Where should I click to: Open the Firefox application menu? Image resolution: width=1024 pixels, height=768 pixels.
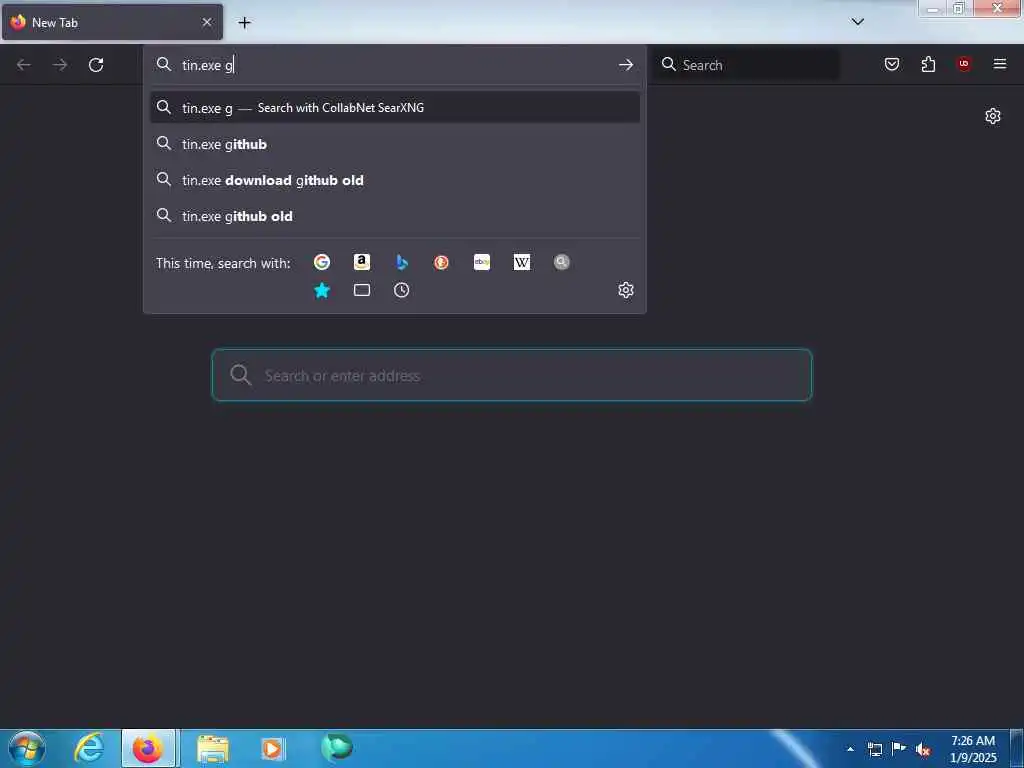click(1000, 64)
